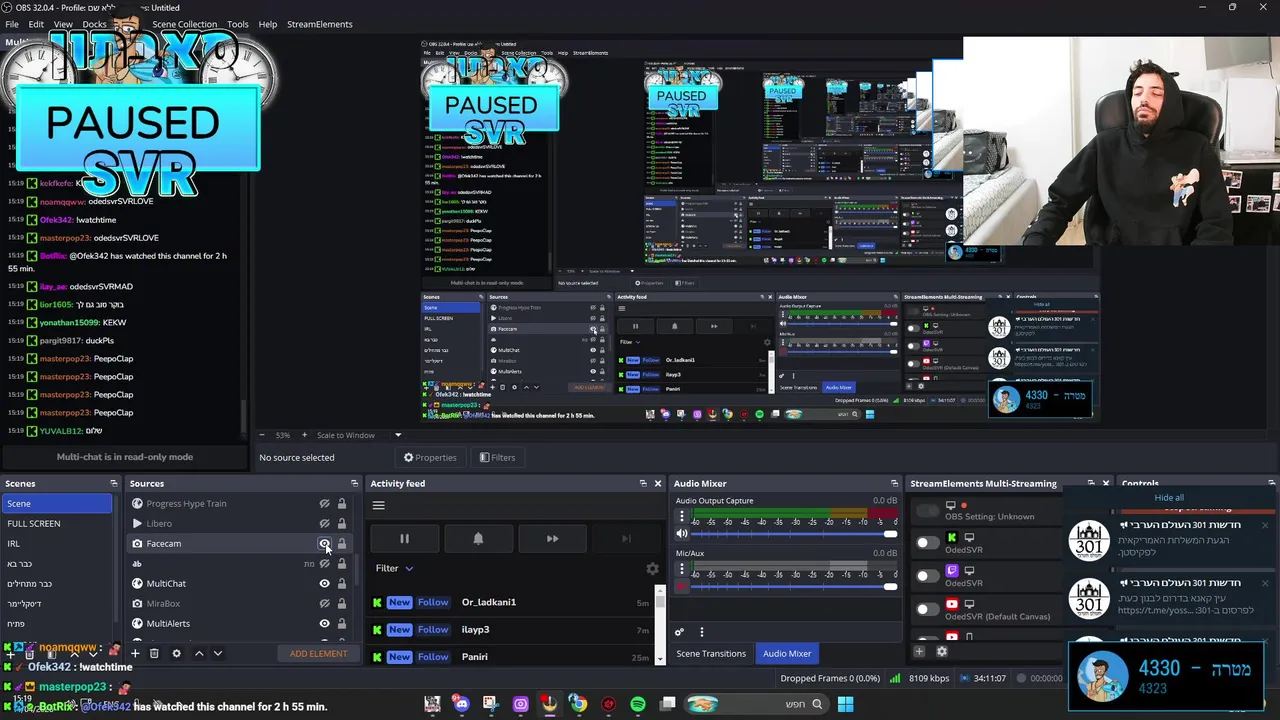Open the Activity feed settings gear
Screen dimensions: 1280x720
click(x=652, y=568)
